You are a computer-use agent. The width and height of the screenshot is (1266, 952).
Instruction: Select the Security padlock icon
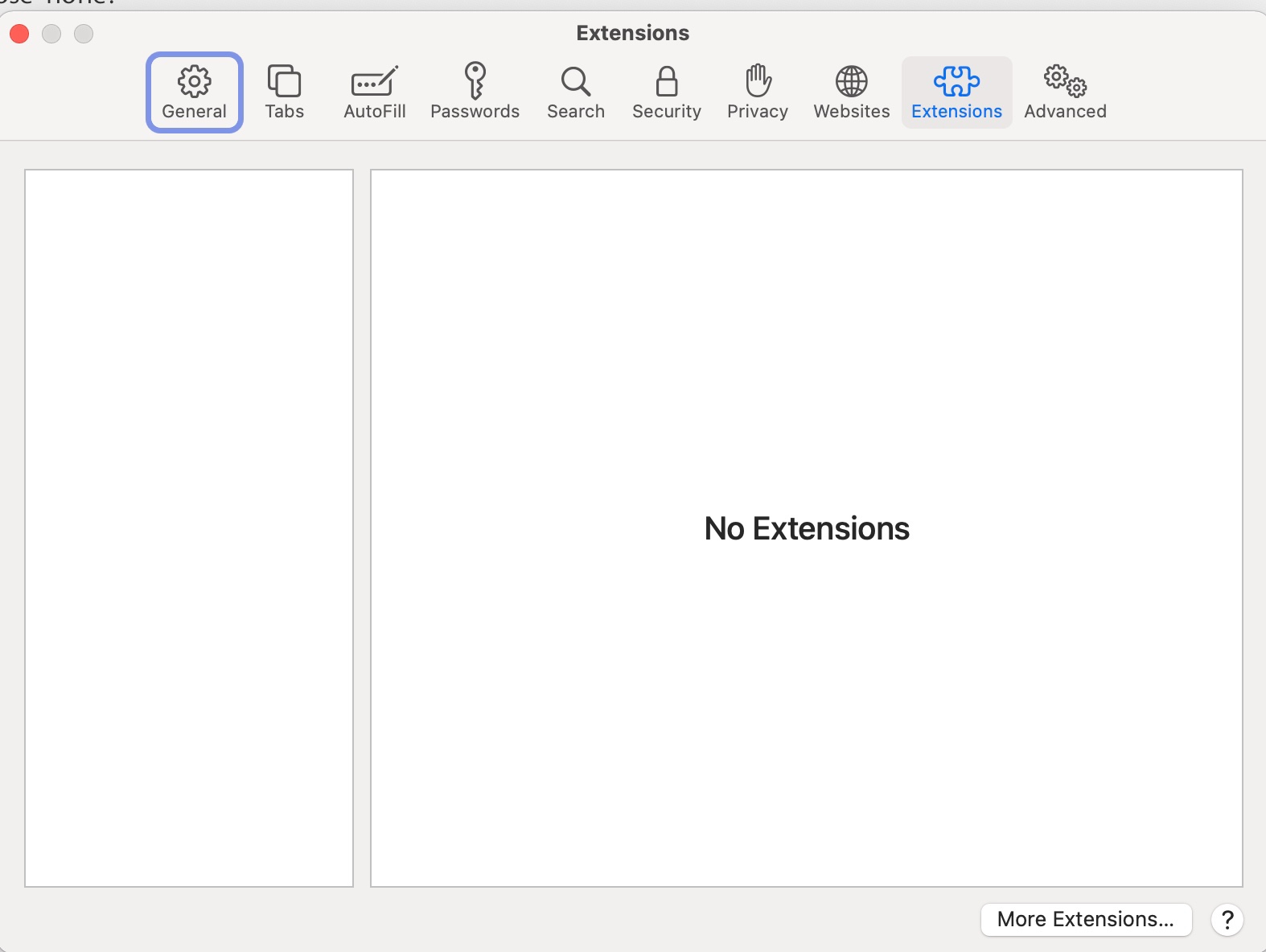point(666,81)
